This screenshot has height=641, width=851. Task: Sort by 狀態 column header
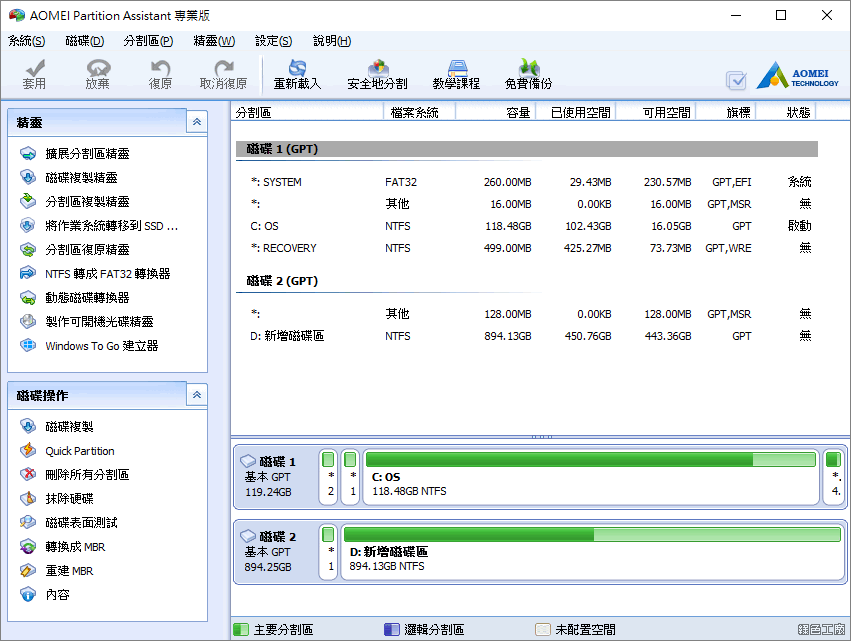(x=786, y=112)
